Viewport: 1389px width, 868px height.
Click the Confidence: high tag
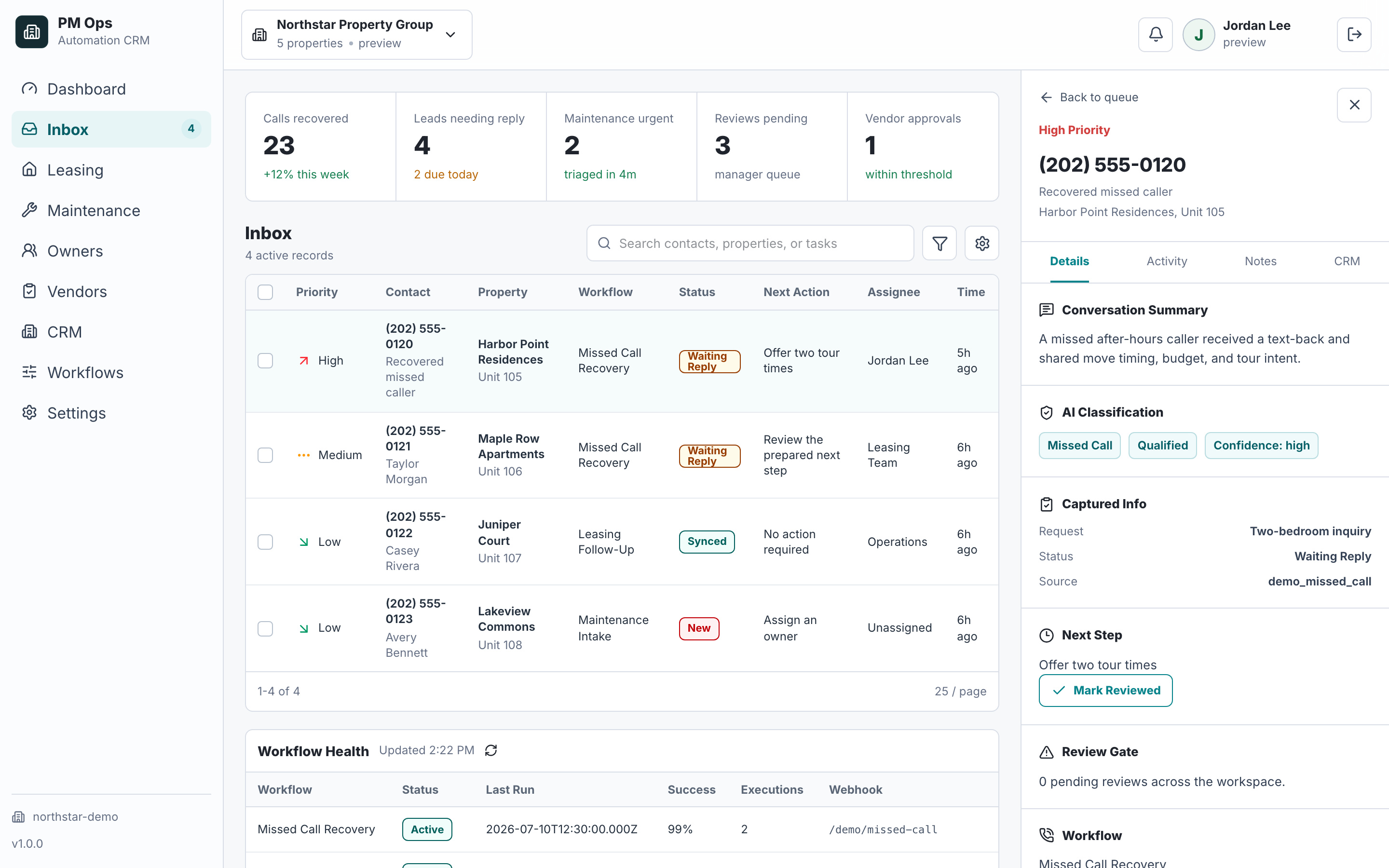[1261, 446]
